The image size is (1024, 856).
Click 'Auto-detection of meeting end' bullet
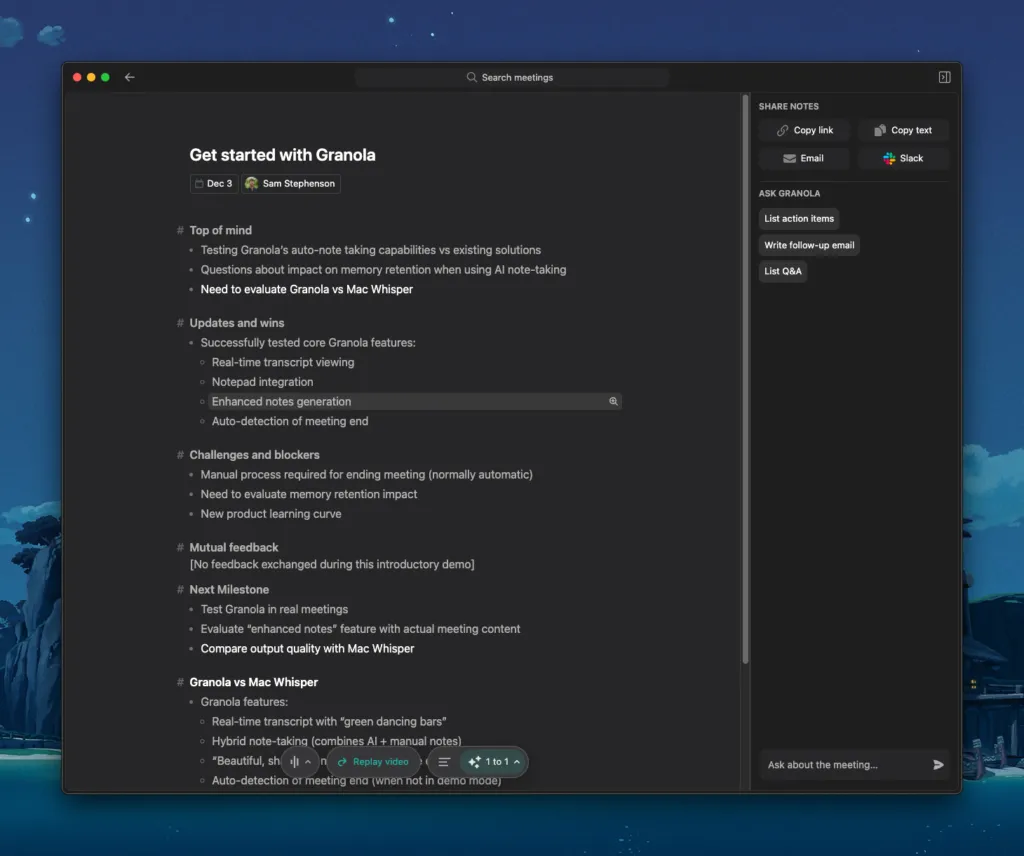point(289,421)
